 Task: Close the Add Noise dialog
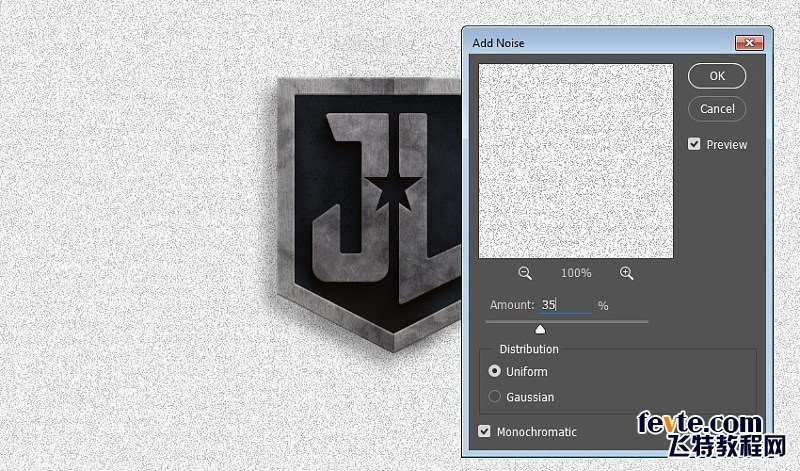click(749, 43)
